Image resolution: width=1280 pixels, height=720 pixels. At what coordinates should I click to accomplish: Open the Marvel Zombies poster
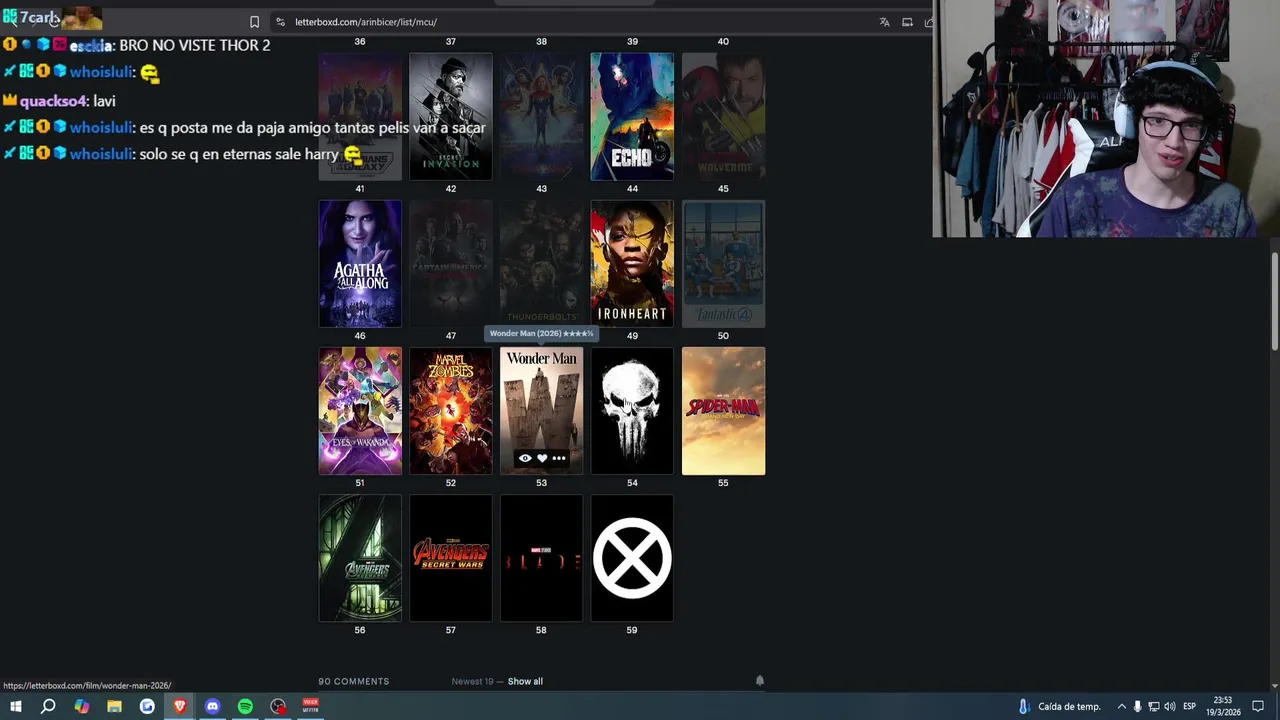pos(451,410)
